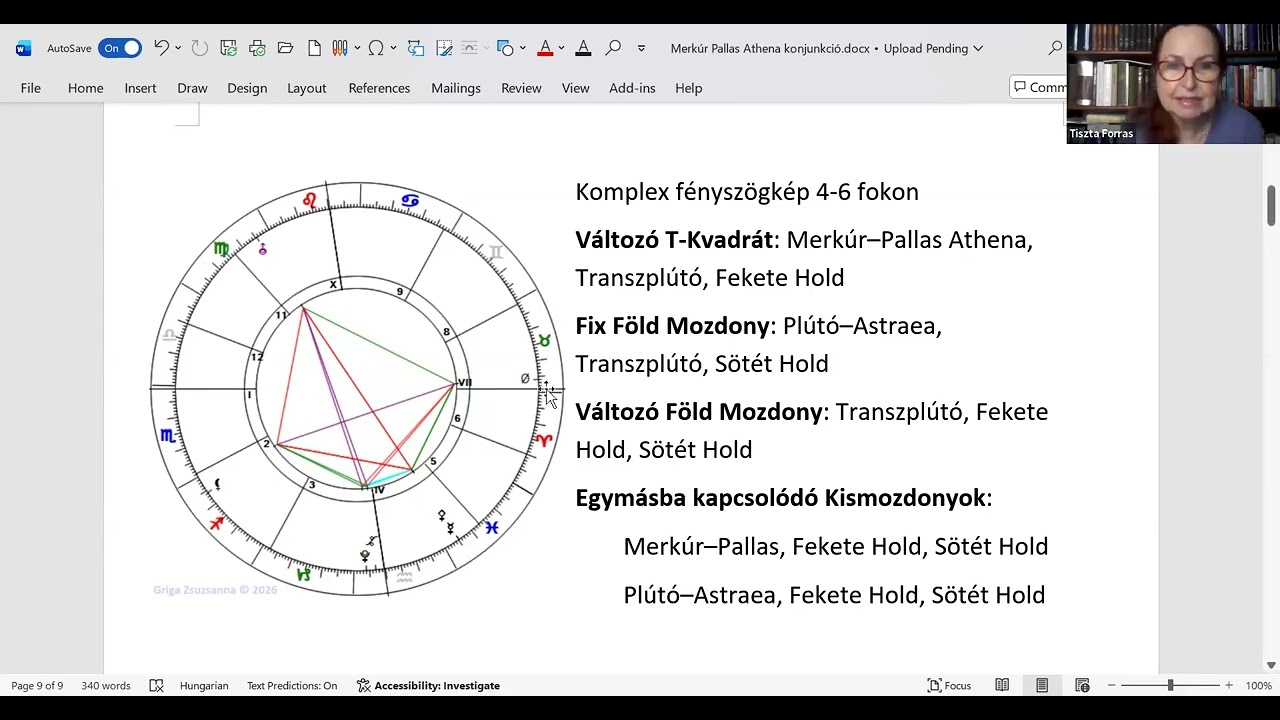Click the Redo icon
Image resolution: width=1280 pixels, height=720 pixels.
[199, 48]
